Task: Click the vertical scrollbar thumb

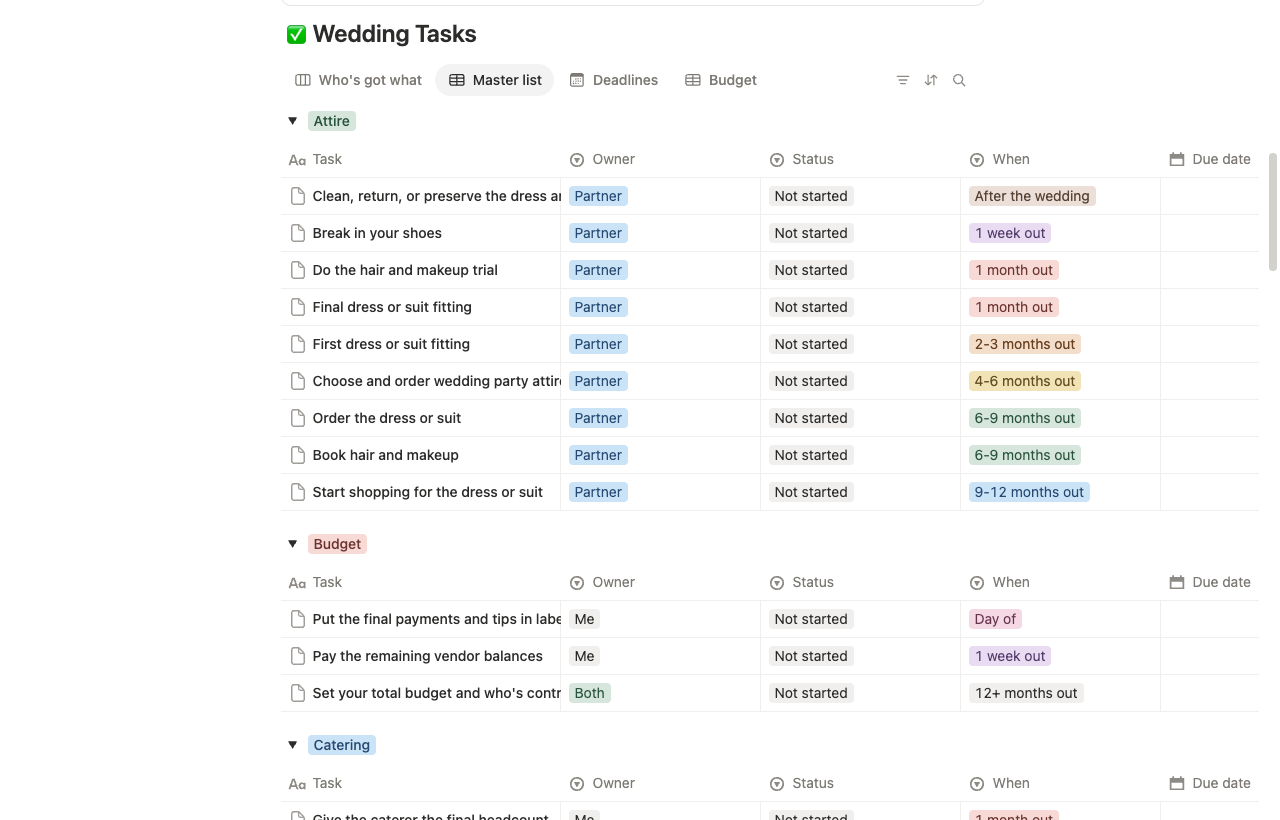Action: [x=1273, y=212]
